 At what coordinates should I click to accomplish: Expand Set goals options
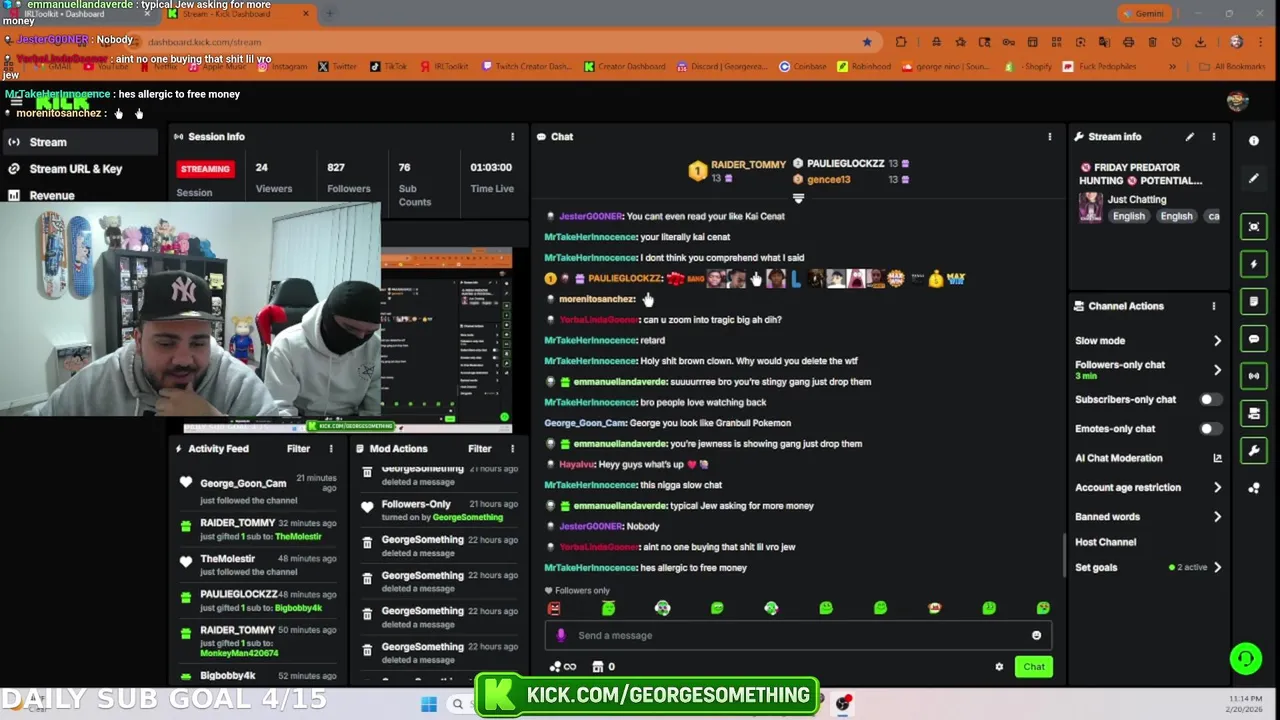[x=1217, y=568]
